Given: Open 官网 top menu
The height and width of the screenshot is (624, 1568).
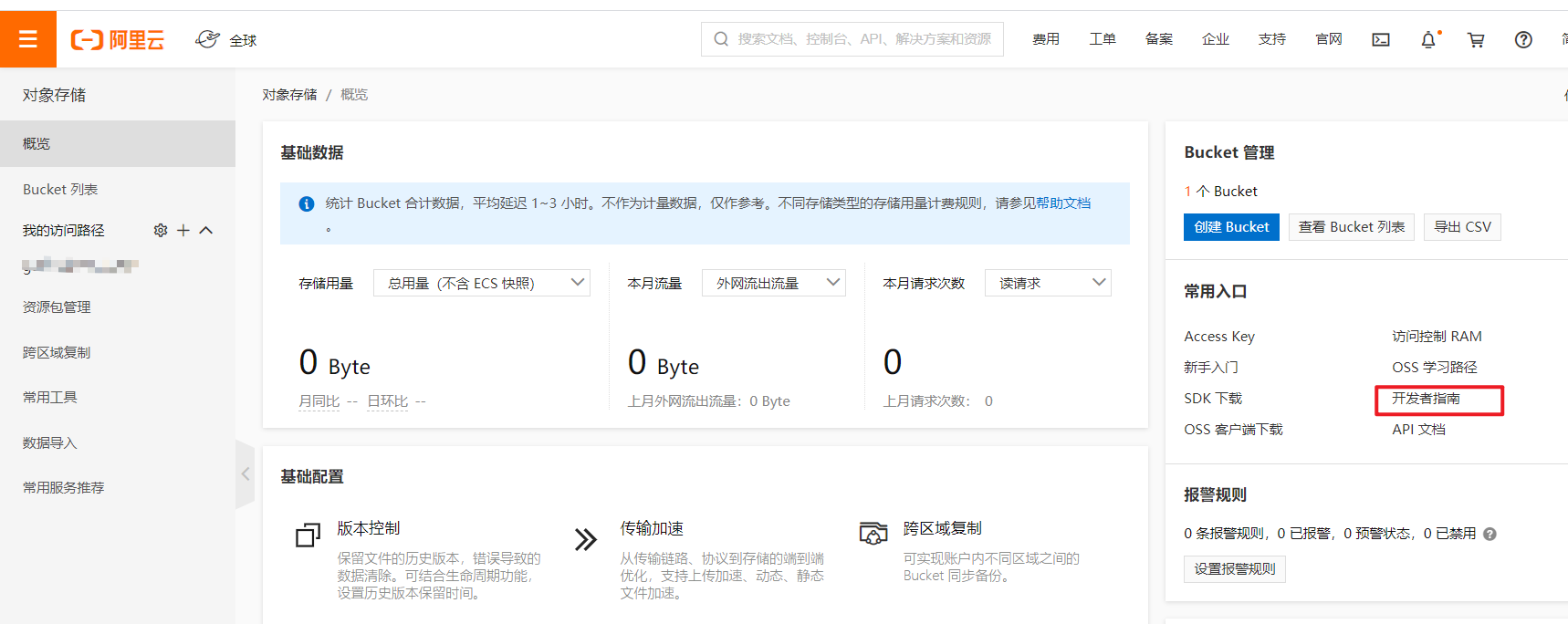Looking at the screenshot, I should (x=1329, y=39).
